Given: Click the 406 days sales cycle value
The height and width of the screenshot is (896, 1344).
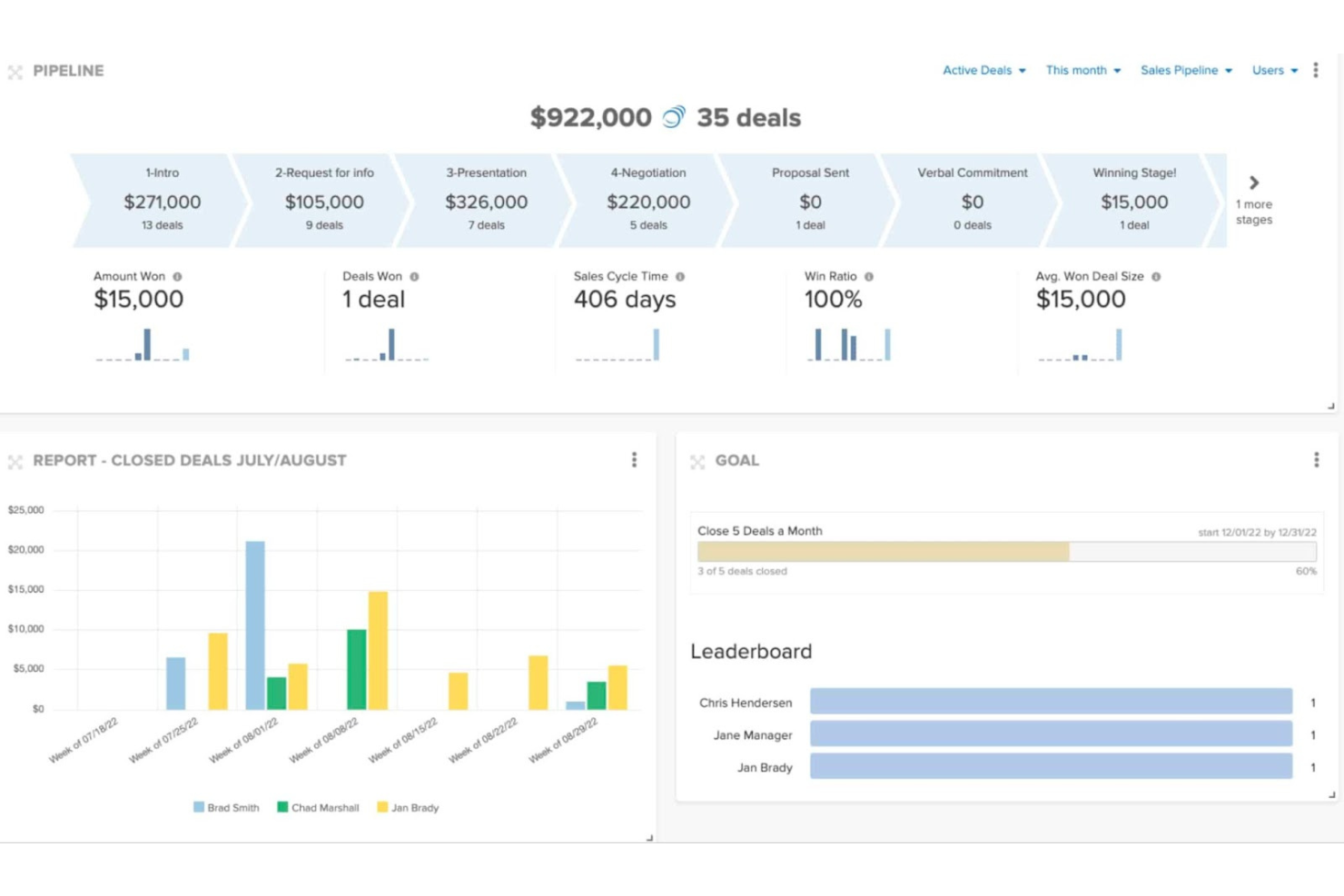Looking at the screenshot, I should coord(625,300).
